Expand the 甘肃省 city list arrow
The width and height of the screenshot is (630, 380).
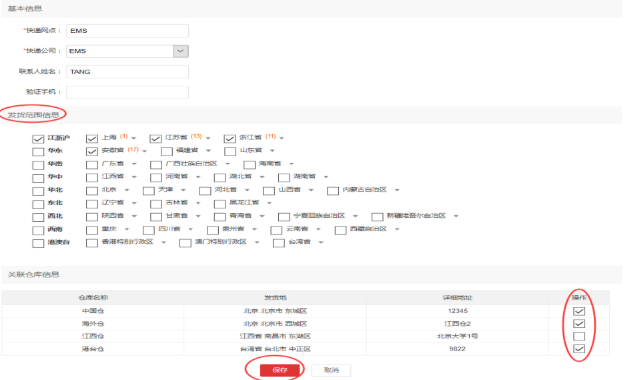pos(198,216)
